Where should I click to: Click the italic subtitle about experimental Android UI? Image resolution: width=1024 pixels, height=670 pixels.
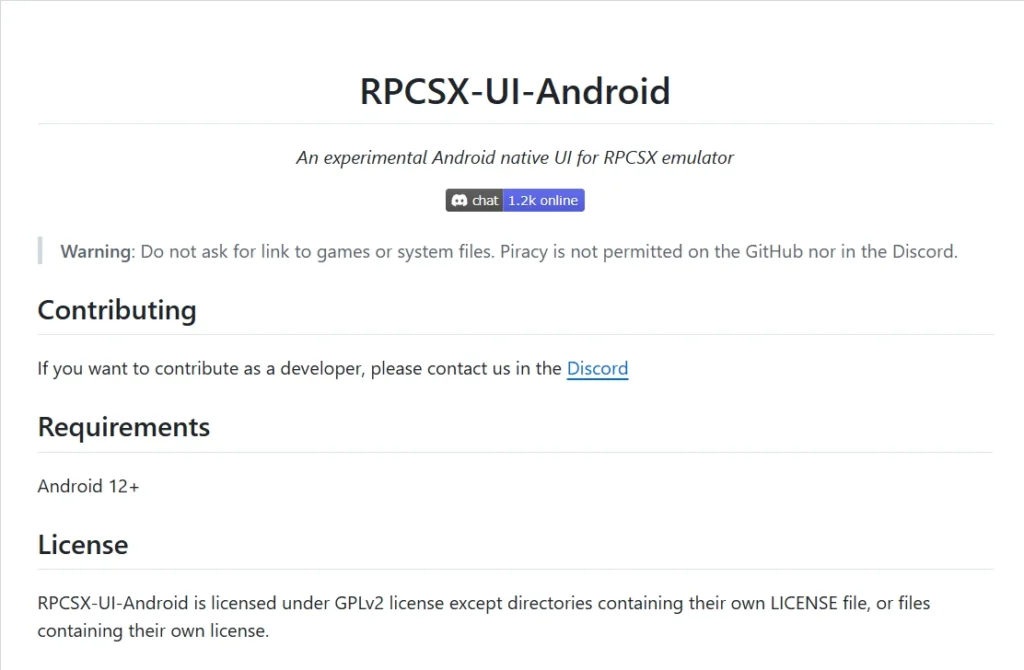click(x=515, y=158)
